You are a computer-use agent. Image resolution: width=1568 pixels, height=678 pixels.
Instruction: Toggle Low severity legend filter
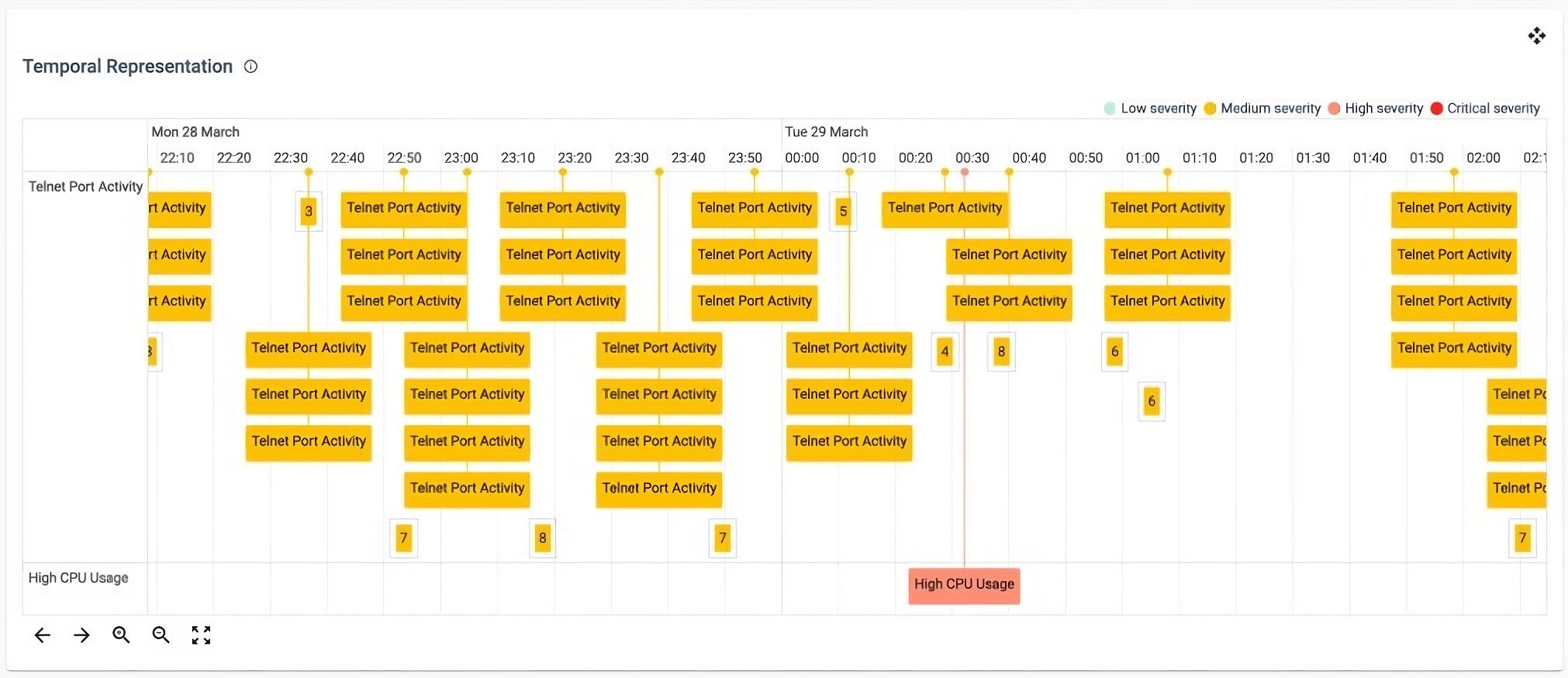[1150, 109]
